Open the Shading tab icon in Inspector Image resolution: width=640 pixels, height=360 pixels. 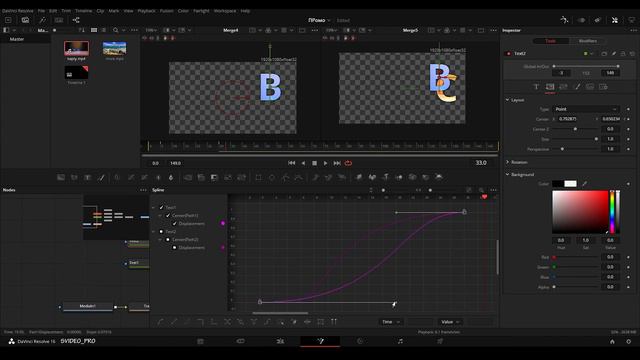pos(577,87)
